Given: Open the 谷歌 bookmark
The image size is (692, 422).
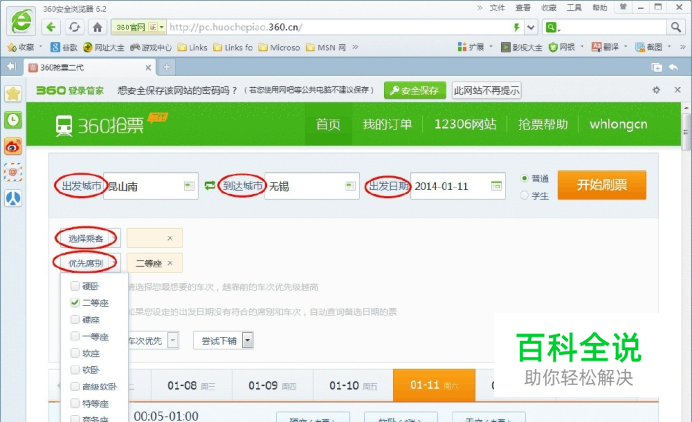Looking at the screenshot, I should [64, 47].
